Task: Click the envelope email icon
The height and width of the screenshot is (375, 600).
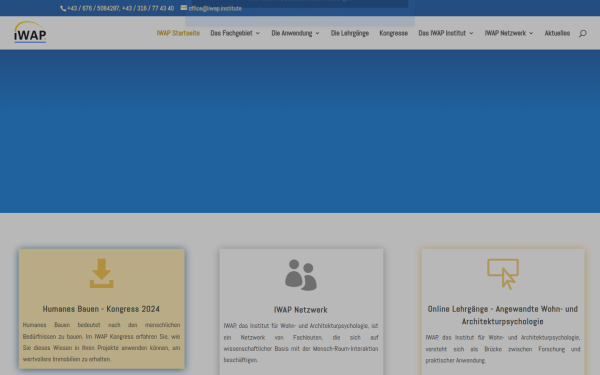Action: click(x=184, y=8)
